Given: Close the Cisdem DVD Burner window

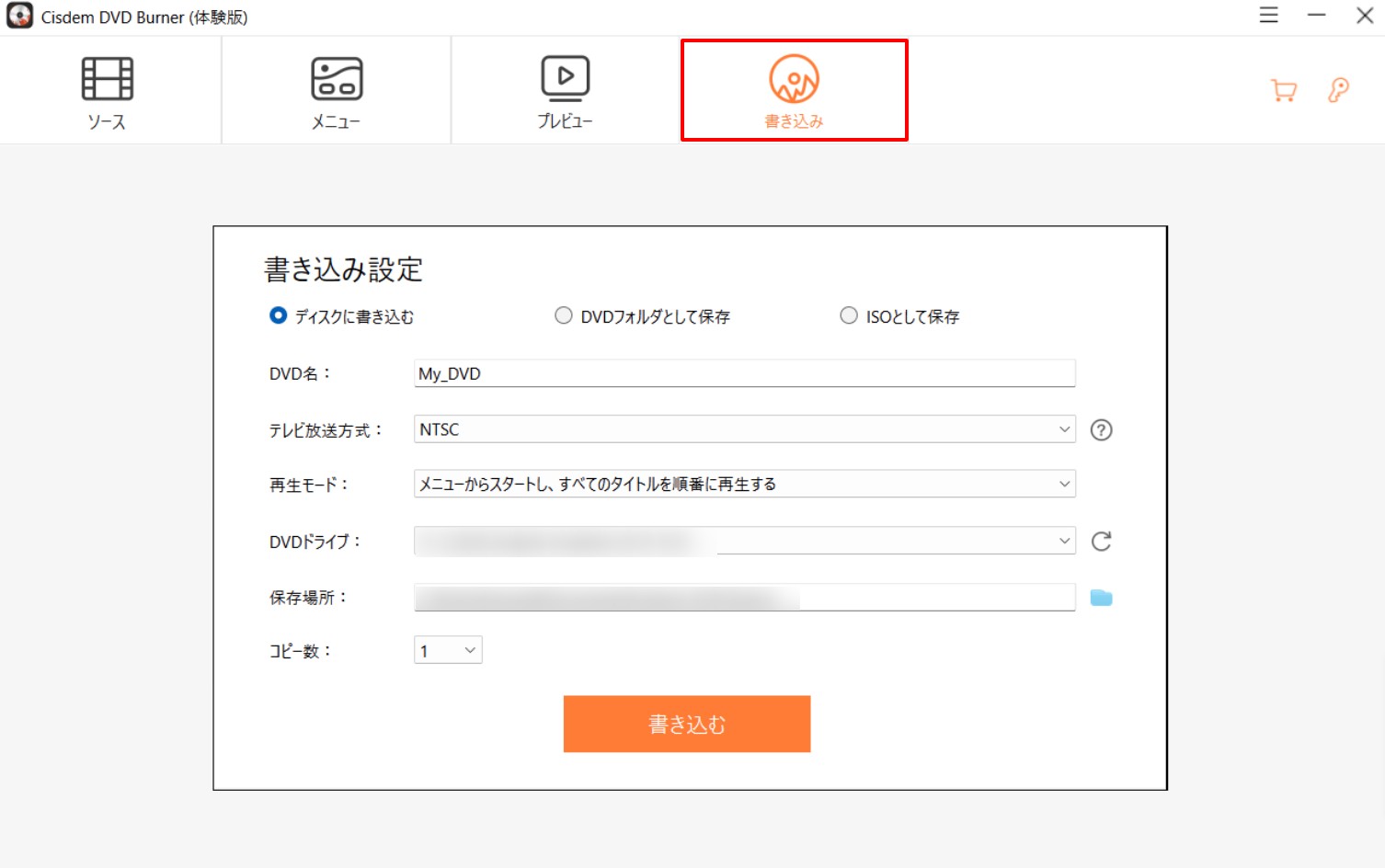Looking at the screenshot, I should coord(1365,16).
